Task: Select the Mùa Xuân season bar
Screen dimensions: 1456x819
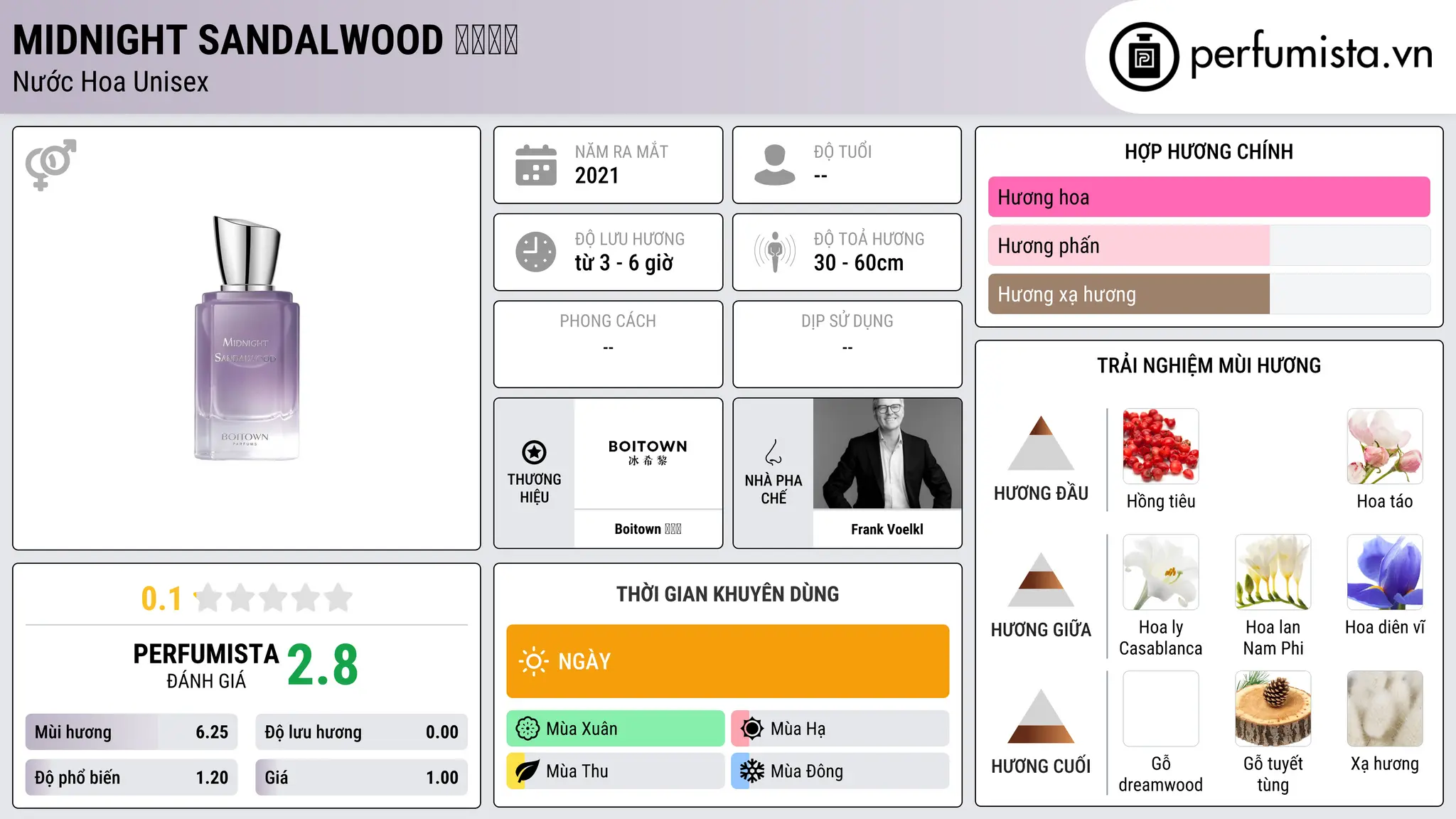Action: pyautogui.click(x=616, y=729)
